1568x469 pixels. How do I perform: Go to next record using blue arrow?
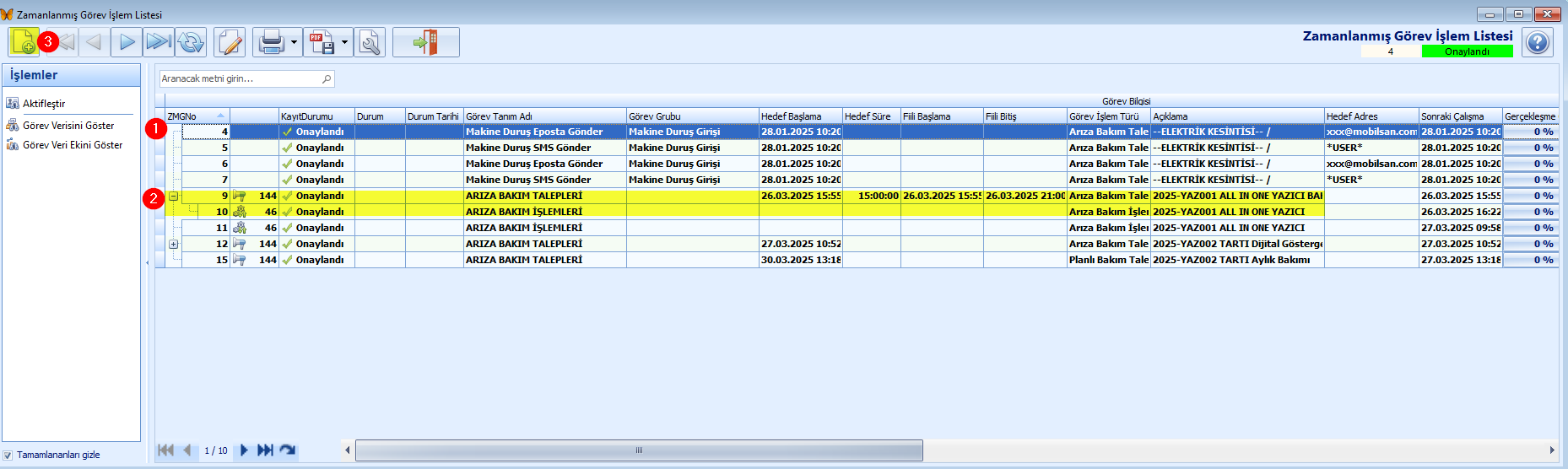[x=127, y=42]
